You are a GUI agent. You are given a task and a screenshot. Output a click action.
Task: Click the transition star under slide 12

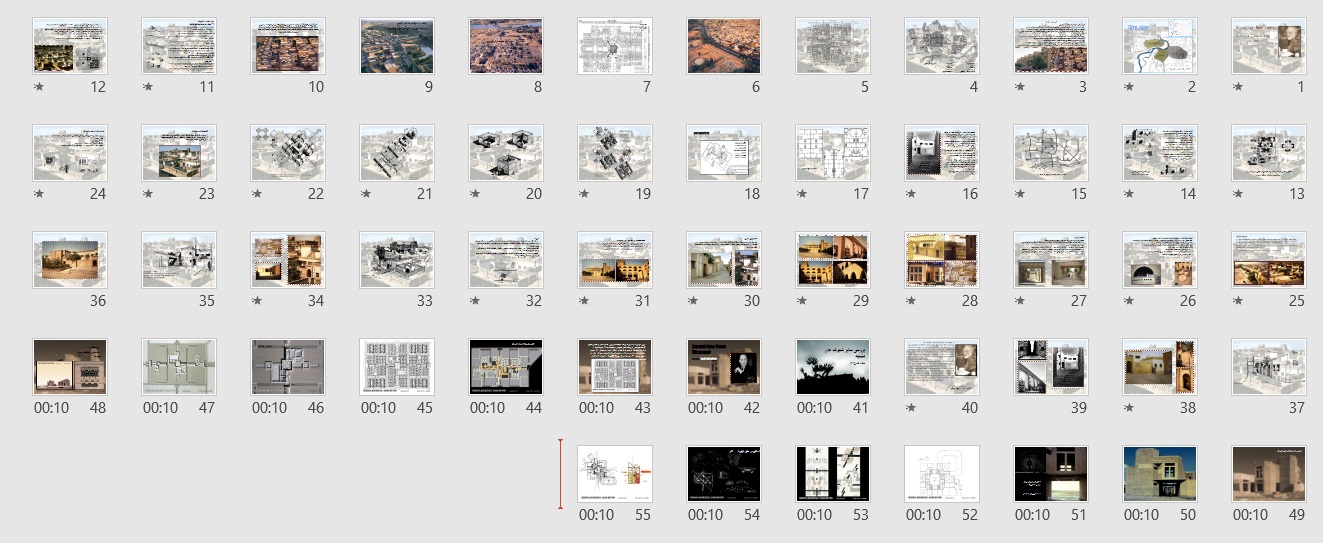[x=39, y=87]
